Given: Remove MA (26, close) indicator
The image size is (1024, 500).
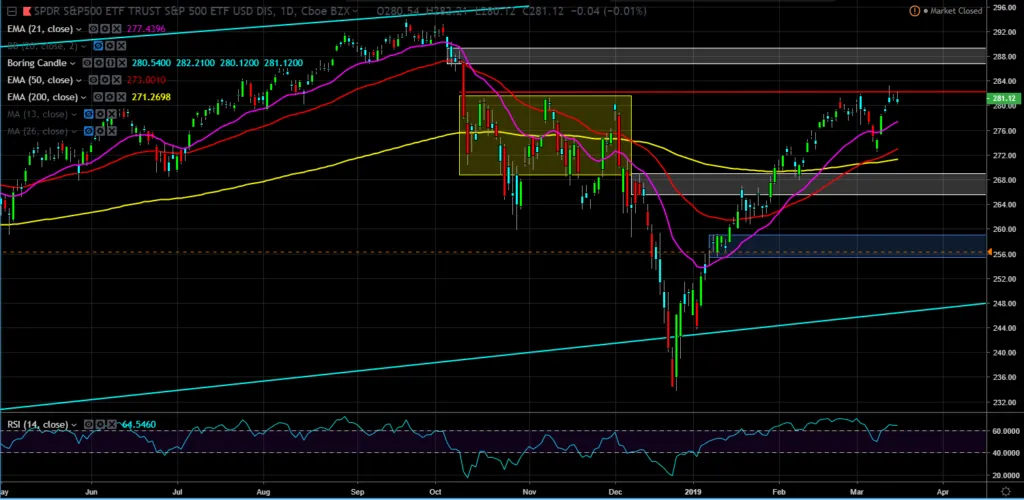Looking at the screenshot, I should click(112, 131).
